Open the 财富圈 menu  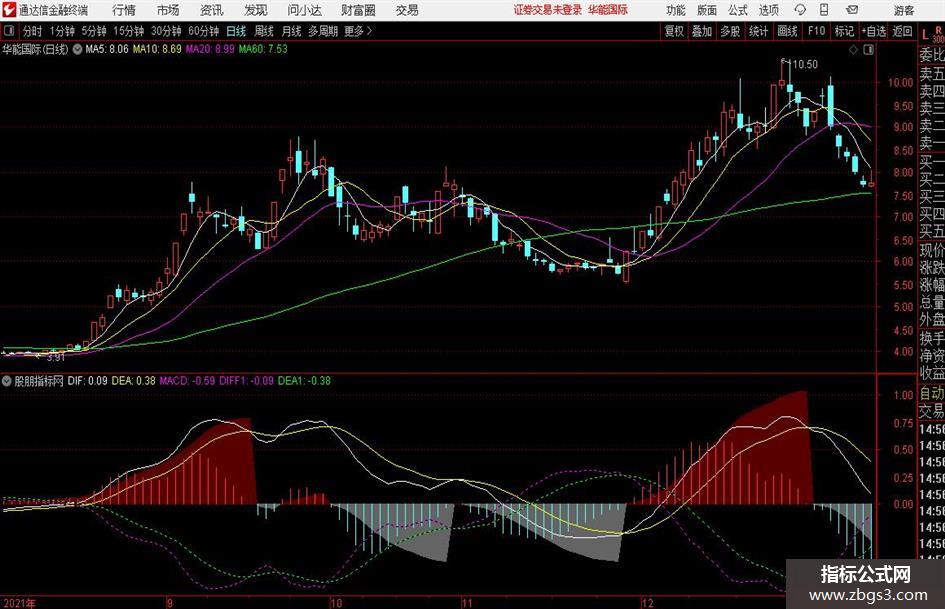click(x=358, y=10)
